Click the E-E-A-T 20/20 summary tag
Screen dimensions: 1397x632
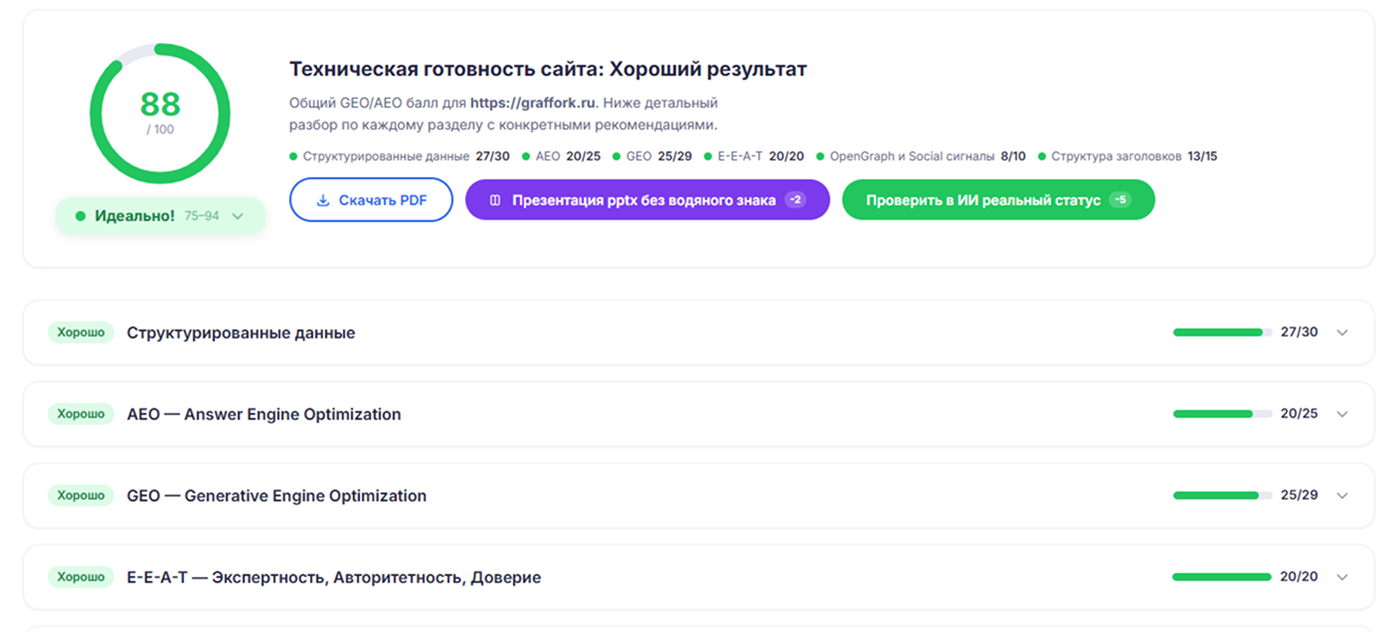tap(754, 157)
